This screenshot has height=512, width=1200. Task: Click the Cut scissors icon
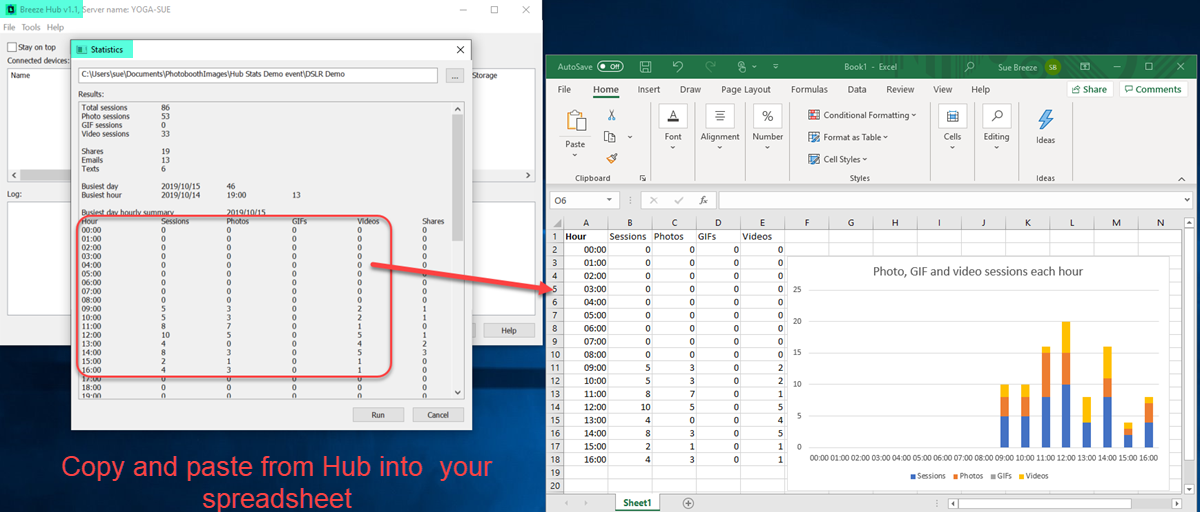tap(611, 115)
